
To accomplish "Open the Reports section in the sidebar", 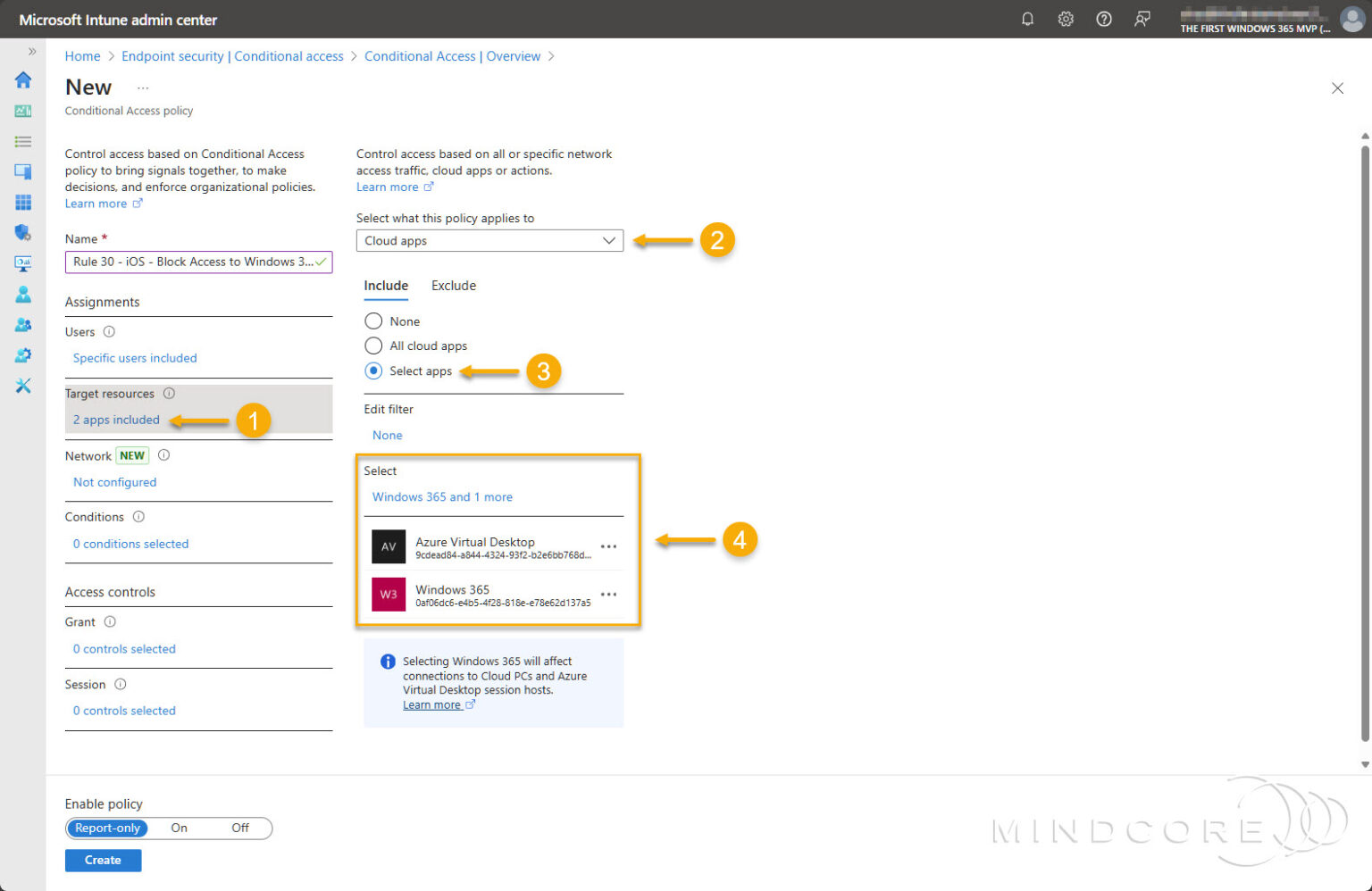I will point(23,262).
